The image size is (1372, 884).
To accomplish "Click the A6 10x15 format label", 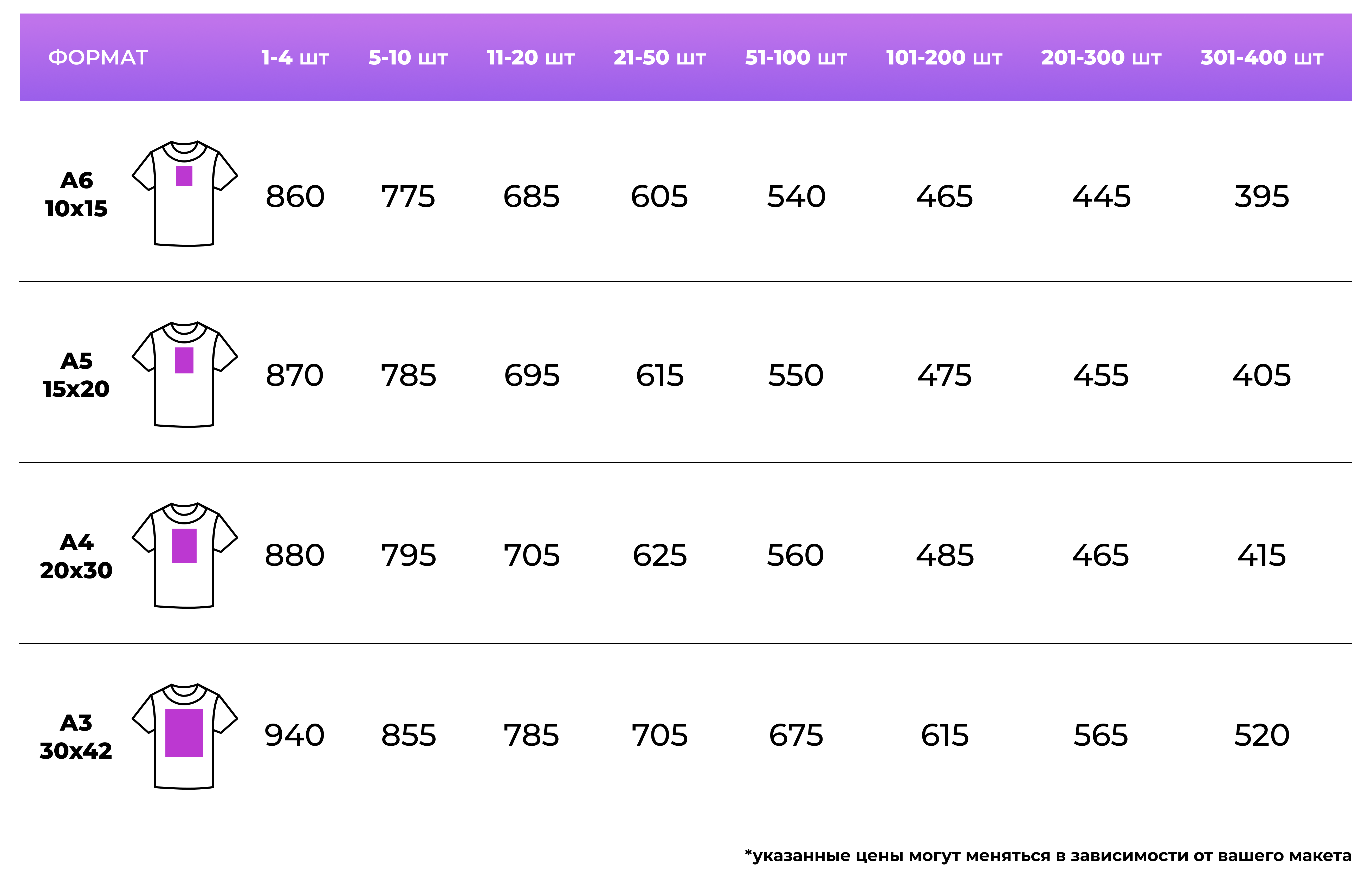I will (x=76, y=194).
